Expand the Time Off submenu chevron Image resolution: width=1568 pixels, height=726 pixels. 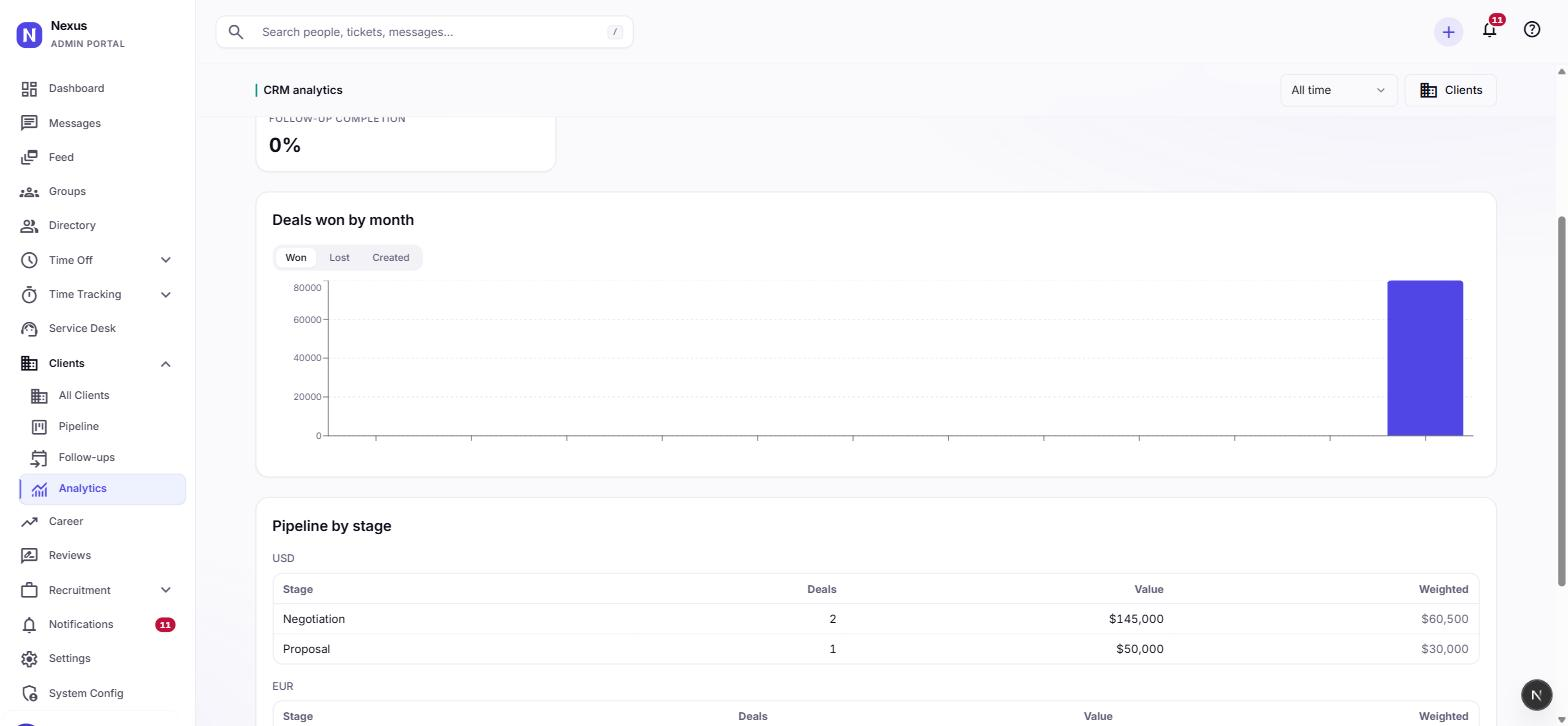[165, 260]
